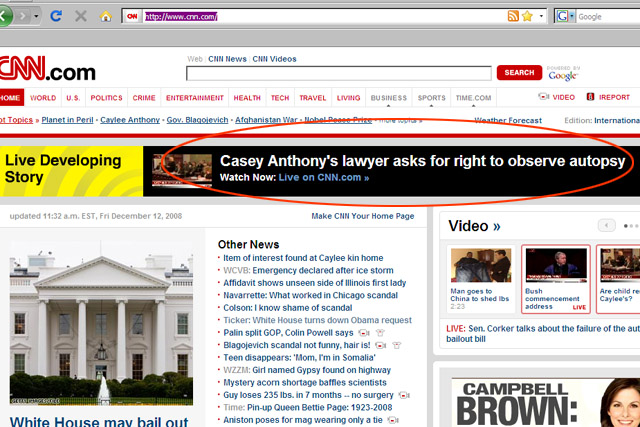Expand the BUSINESS external site menu
The width and height of the screenshot is (640, 427).
tap(389, 98)
